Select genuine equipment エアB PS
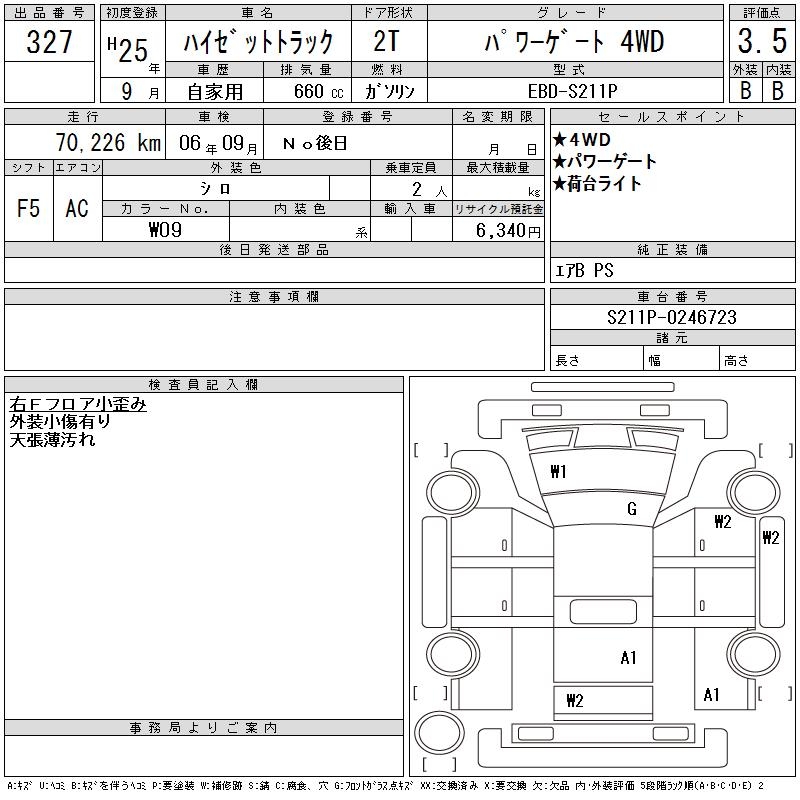This screenshot has width=800, height=800. [584, 270]
